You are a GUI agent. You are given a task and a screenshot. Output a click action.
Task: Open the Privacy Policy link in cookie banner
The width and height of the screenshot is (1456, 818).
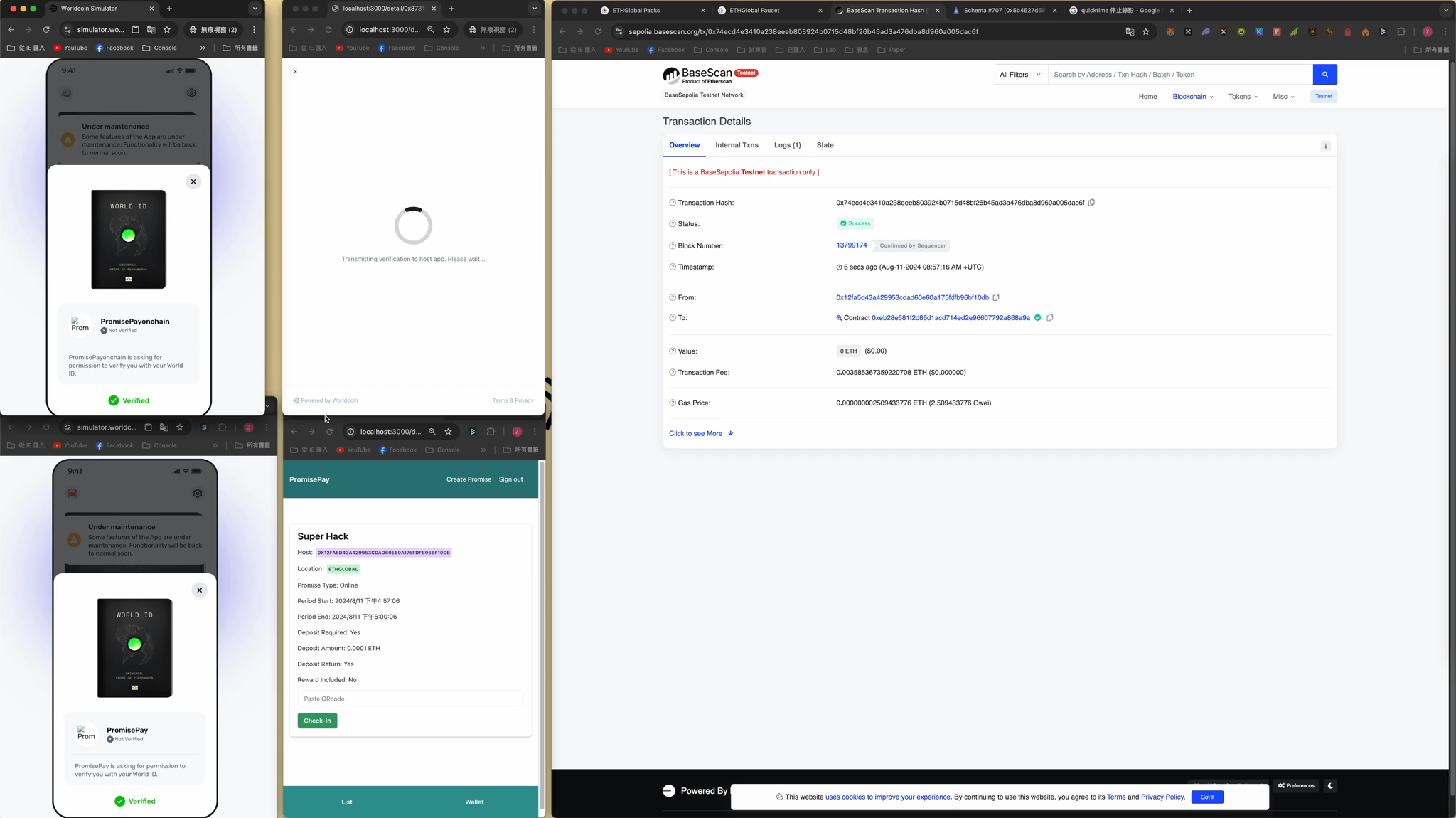coord(1162,797)
